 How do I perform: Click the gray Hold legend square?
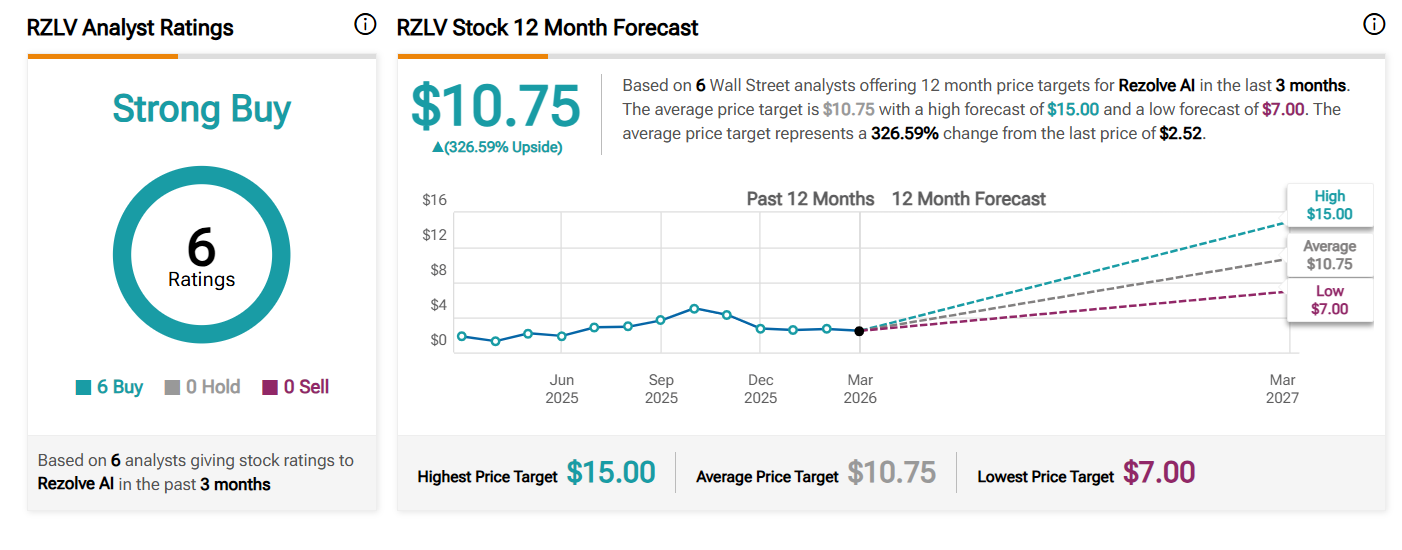[172, 388]
